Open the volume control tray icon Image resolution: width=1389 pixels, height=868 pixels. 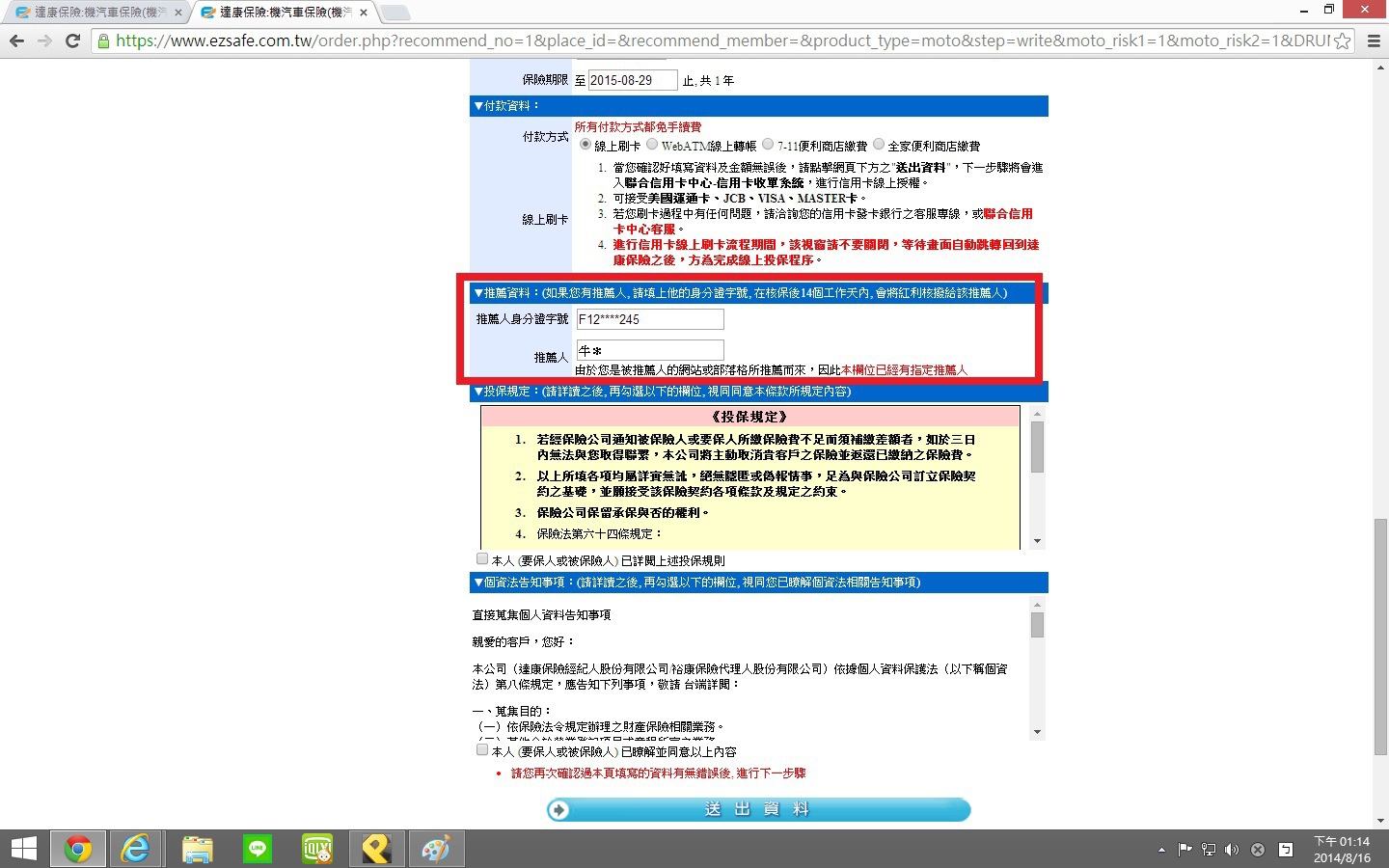1232,850
